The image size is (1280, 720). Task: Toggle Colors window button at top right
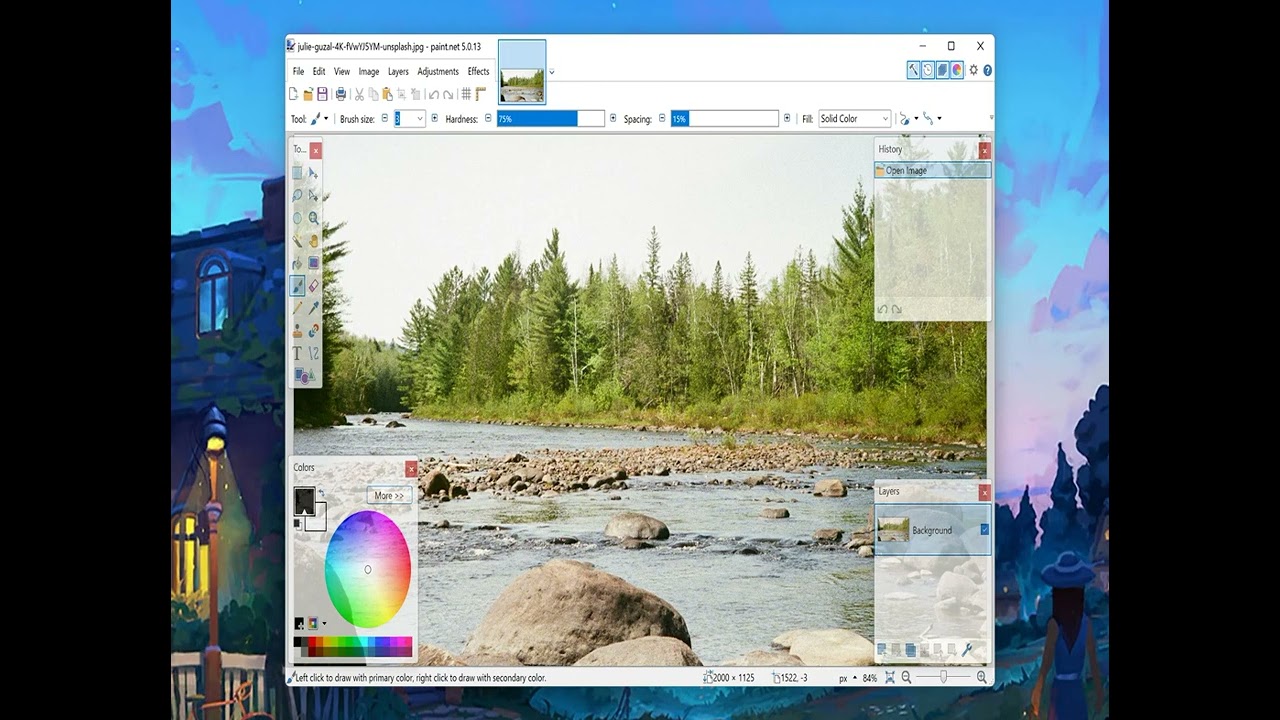tap(957, 70)
